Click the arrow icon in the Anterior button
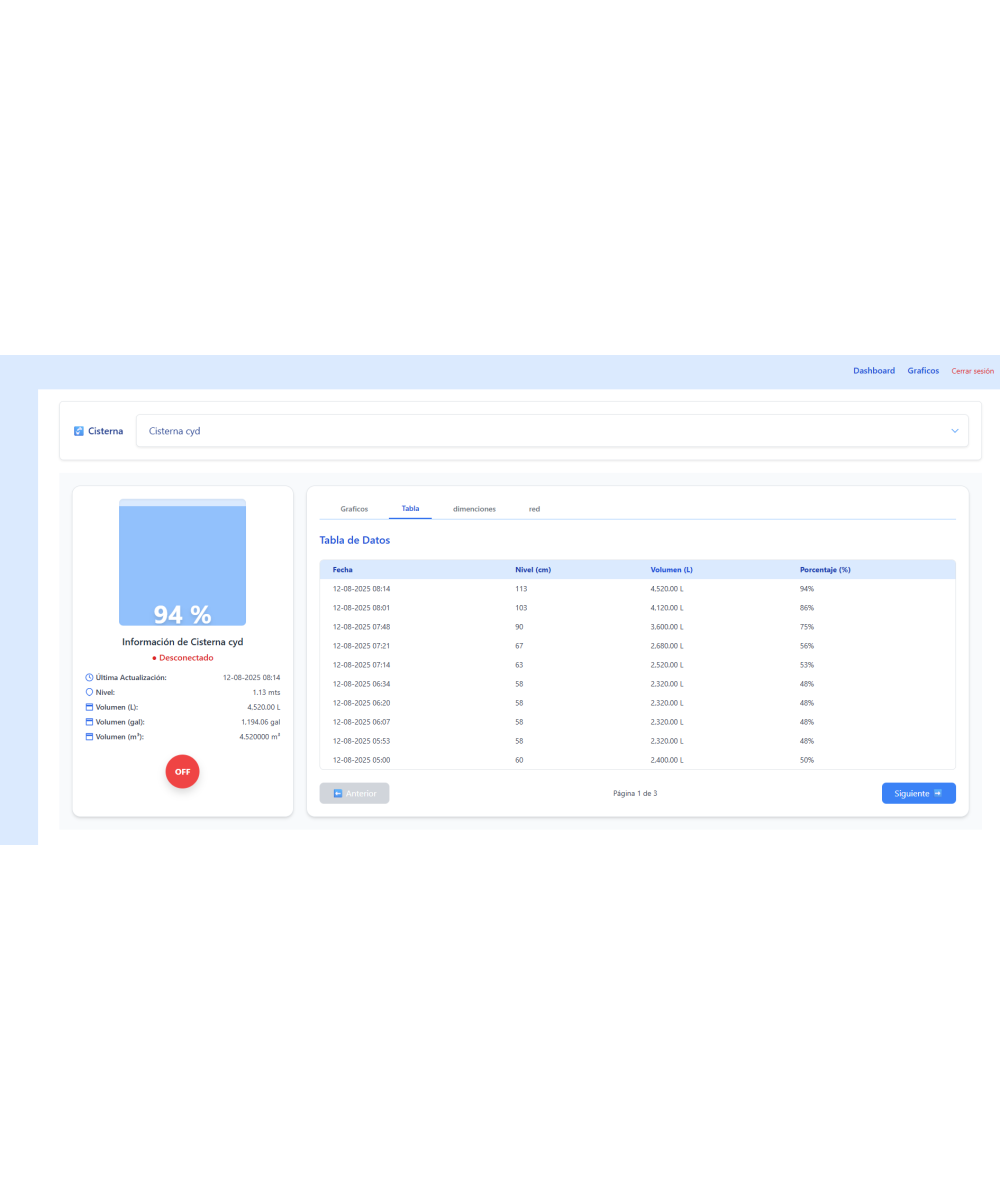Image resolution: width=1000 pixels, height=1200 pixels. [x=338, y=793]
